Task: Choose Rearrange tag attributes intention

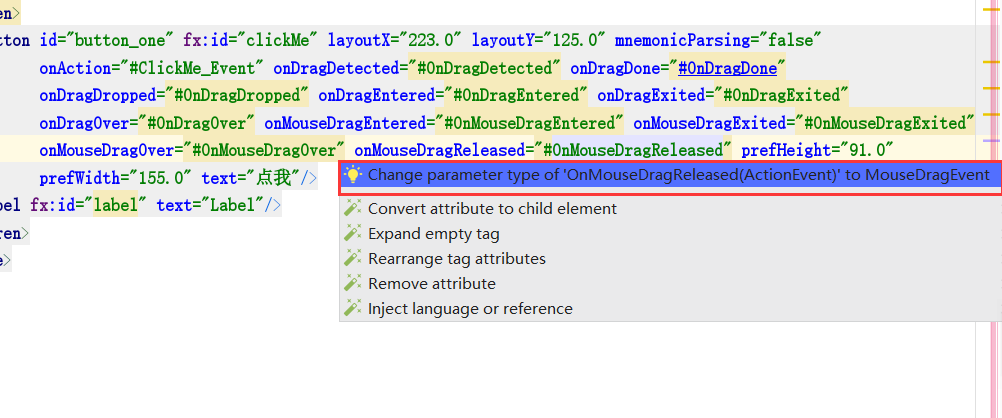Action: coord(457,259)
